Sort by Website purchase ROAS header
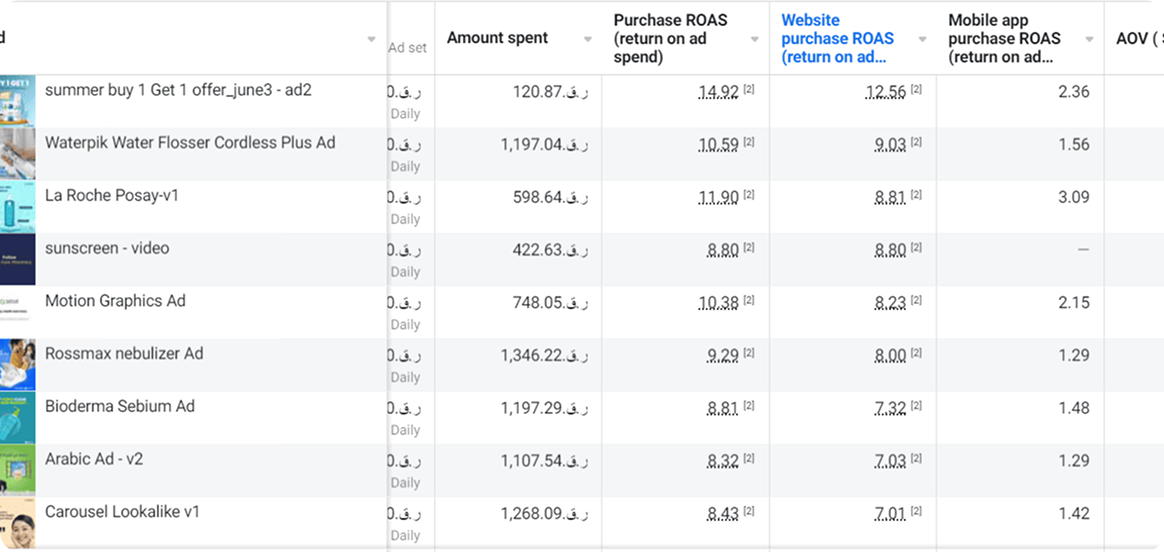Image resolution: width=1164 pixels, height=552 pixels. click(x=837, y=38)
